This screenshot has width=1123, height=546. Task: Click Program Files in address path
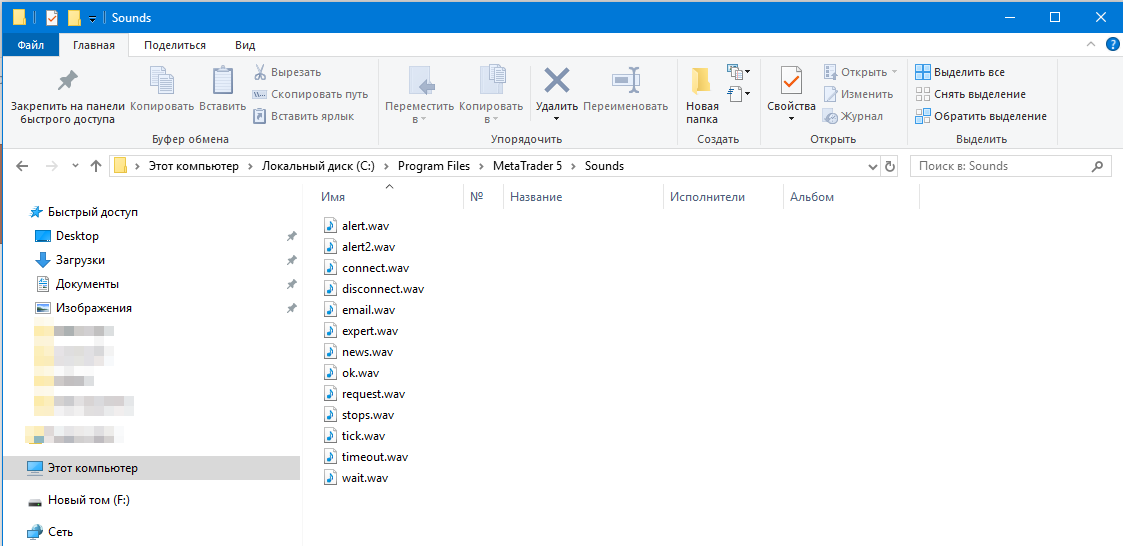pyautogui.click(x=434, y=166)
